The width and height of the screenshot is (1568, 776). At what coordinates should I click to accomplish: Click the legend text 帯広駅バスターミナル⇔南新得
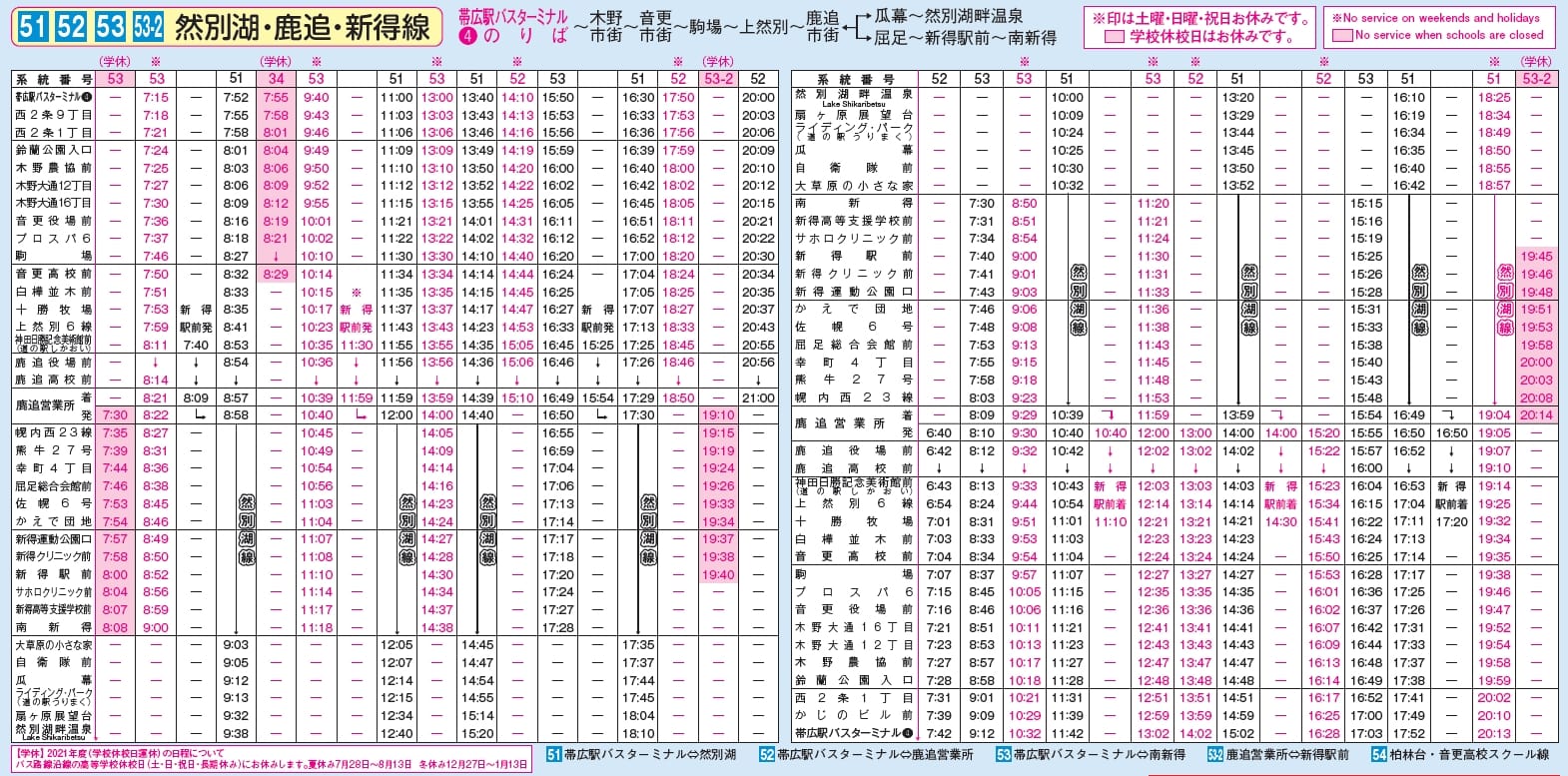[x=1100, y=755]
